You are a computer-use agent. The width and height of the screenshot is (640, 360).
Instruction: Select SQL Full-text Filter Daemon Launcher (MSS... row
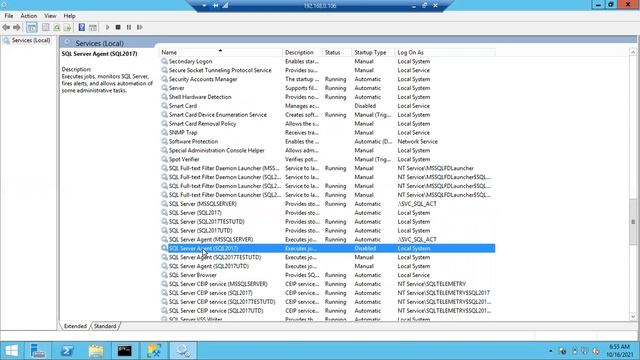click(327, 168)
